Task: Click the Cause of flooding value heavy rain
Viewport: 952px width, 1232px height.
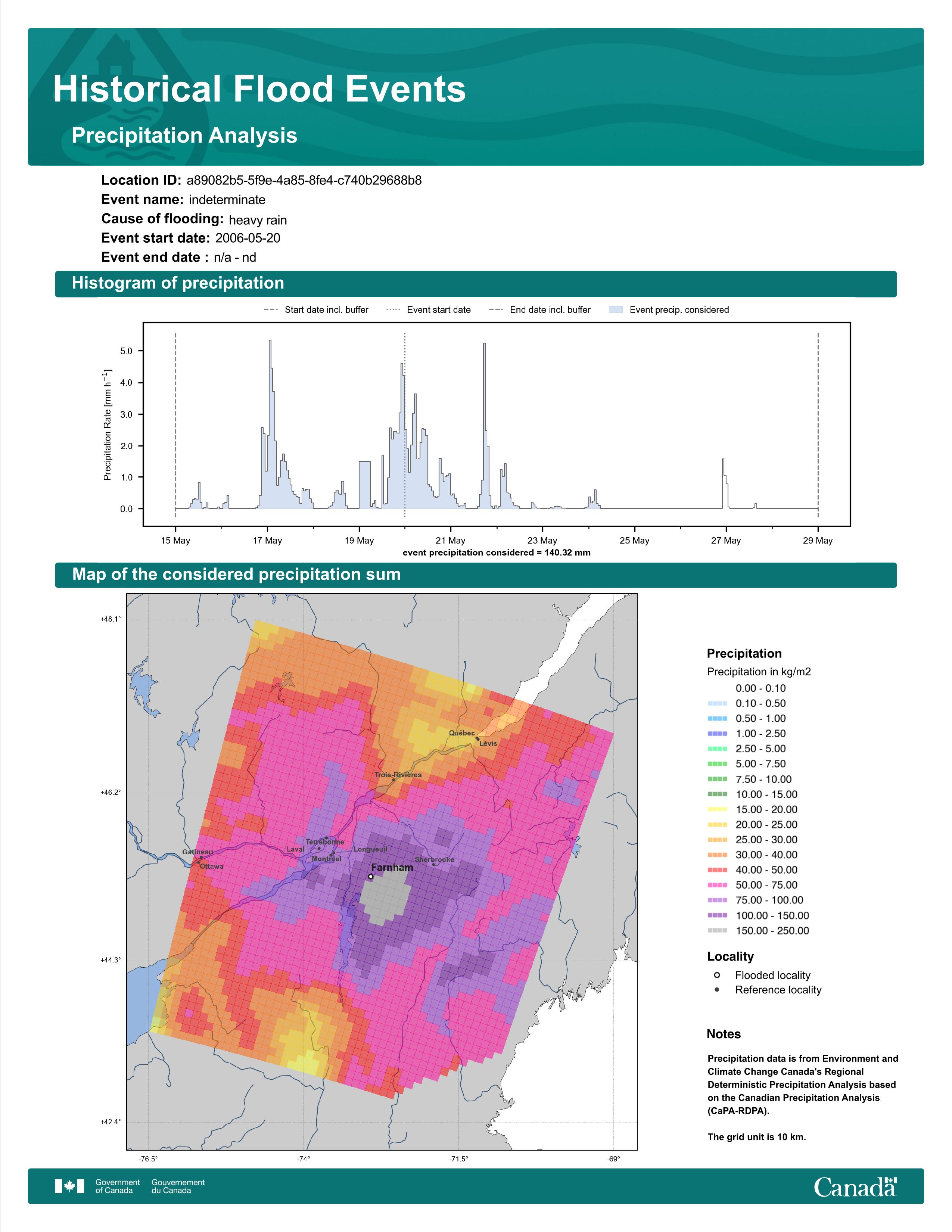Action: (258, 220)
